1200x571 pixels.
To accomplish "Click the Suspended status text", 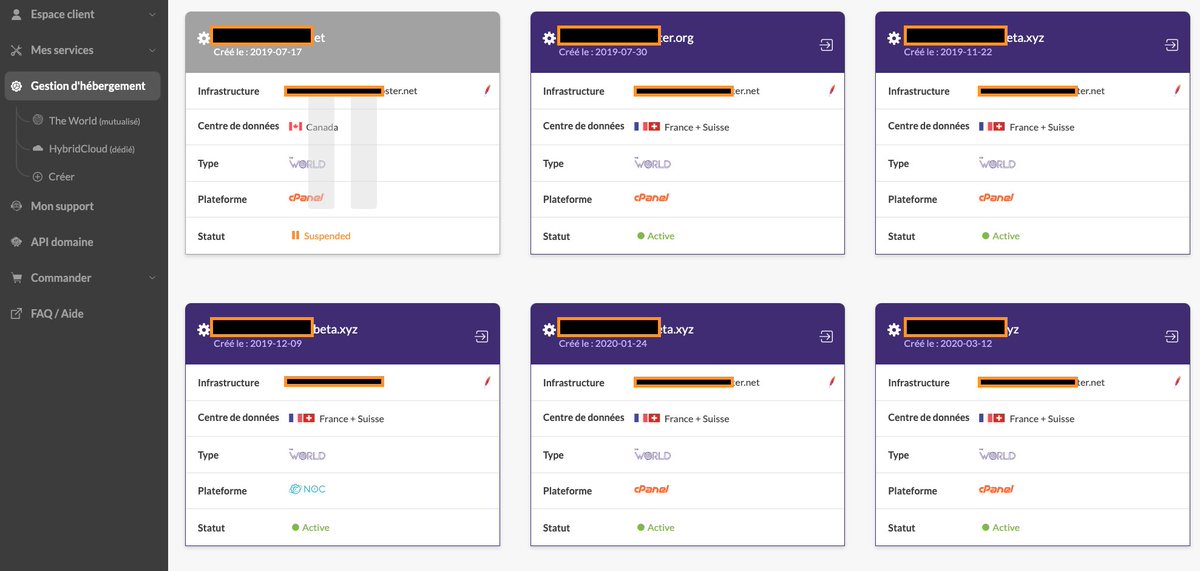I will 327,236.
